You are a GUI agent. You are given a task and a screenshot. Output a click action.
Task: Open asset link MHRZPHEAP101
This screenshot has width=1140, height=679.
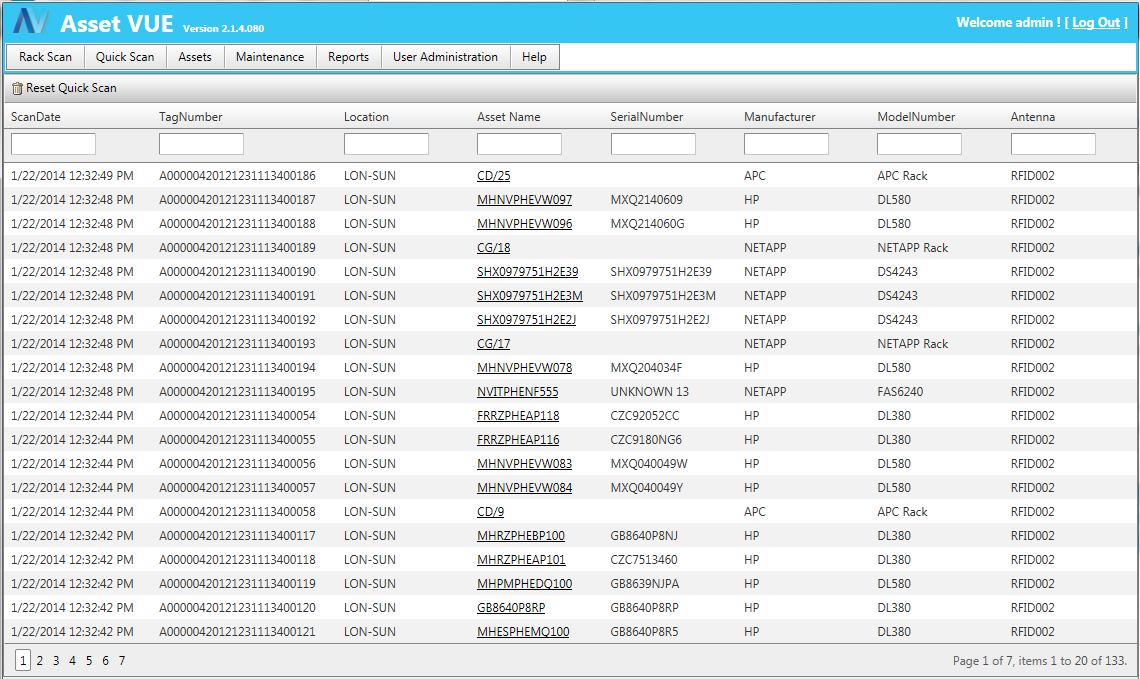pos(521,560)
